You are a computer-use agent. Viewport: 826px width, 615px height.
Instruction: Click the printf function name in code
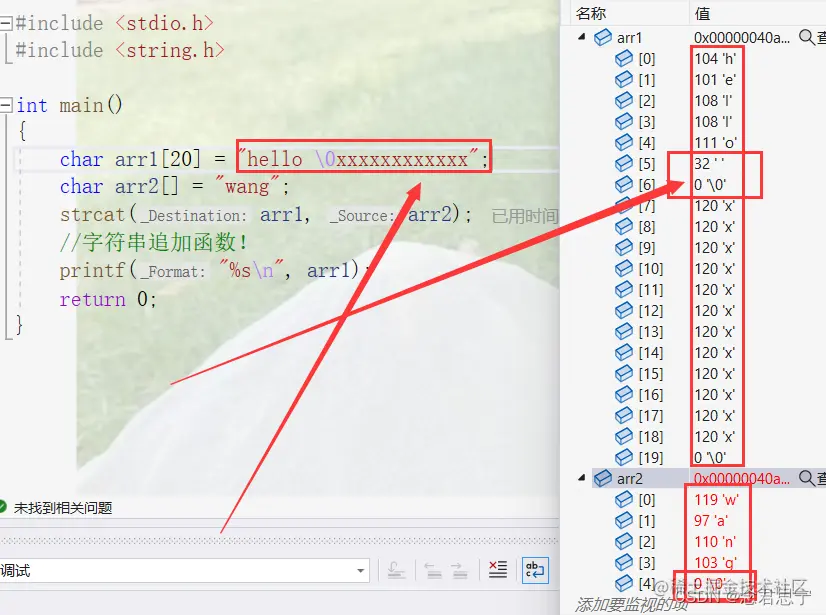pos(92,270)
